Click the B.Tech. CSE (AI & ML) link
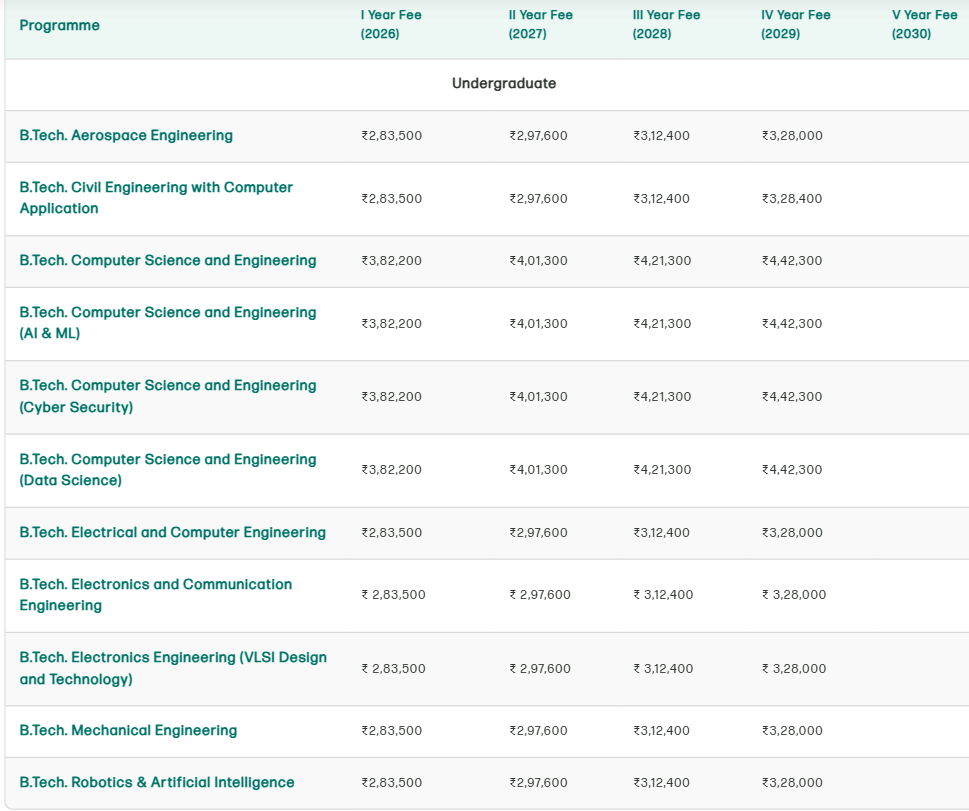This screenshot has height=811, width=969. [x=167, y=323]
